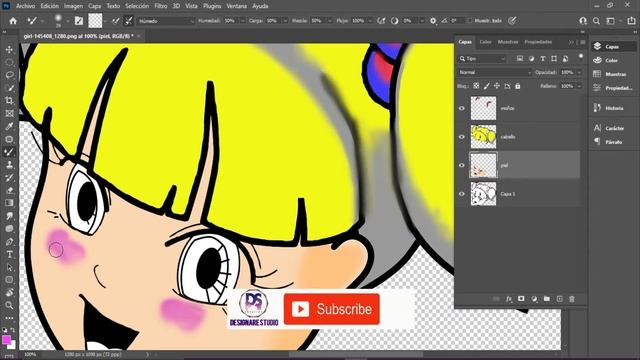Open the Carácter panel icon
640x360 pixels.
(x=597, y=128)
